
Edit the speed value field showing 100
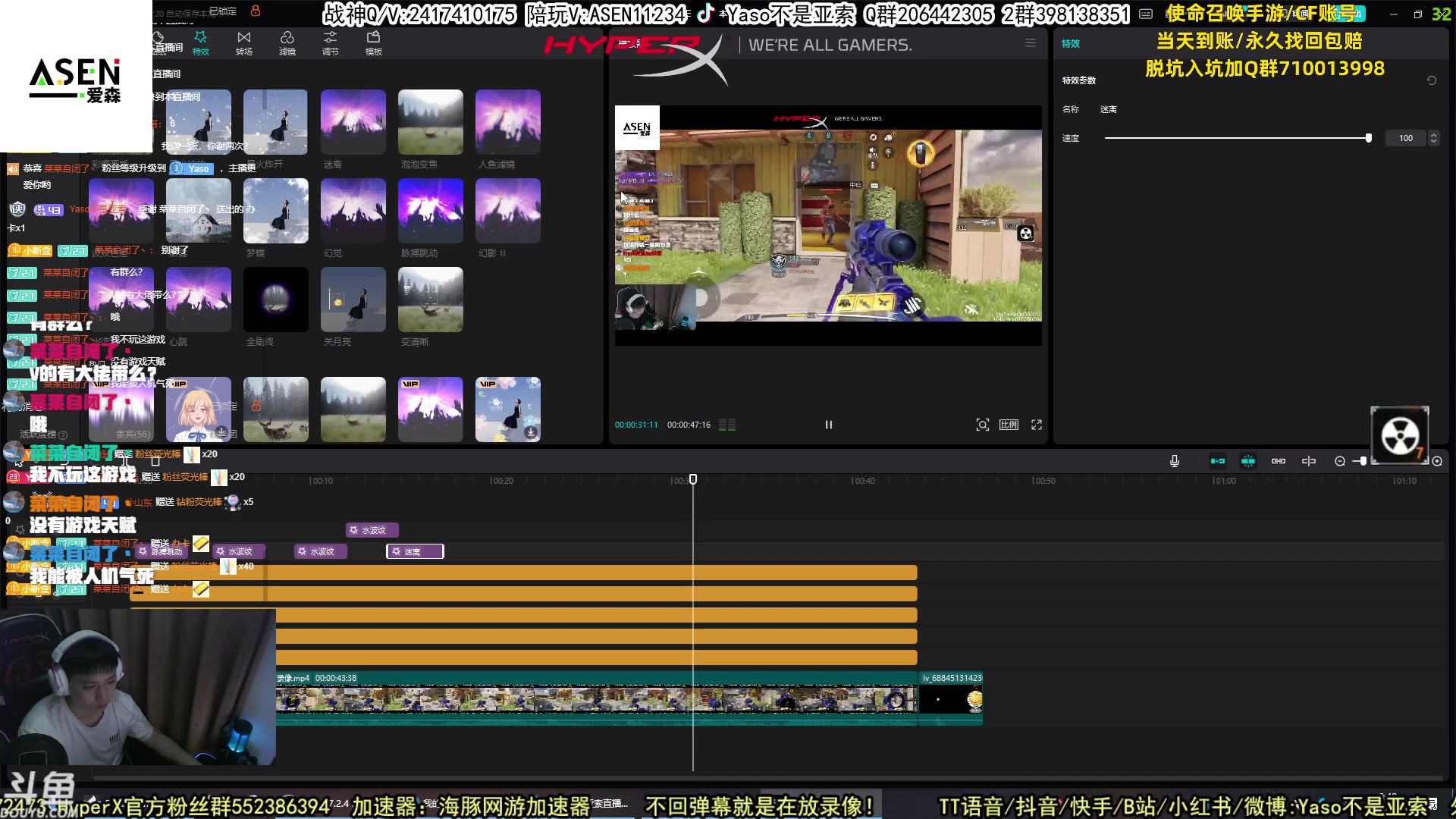1407,138
